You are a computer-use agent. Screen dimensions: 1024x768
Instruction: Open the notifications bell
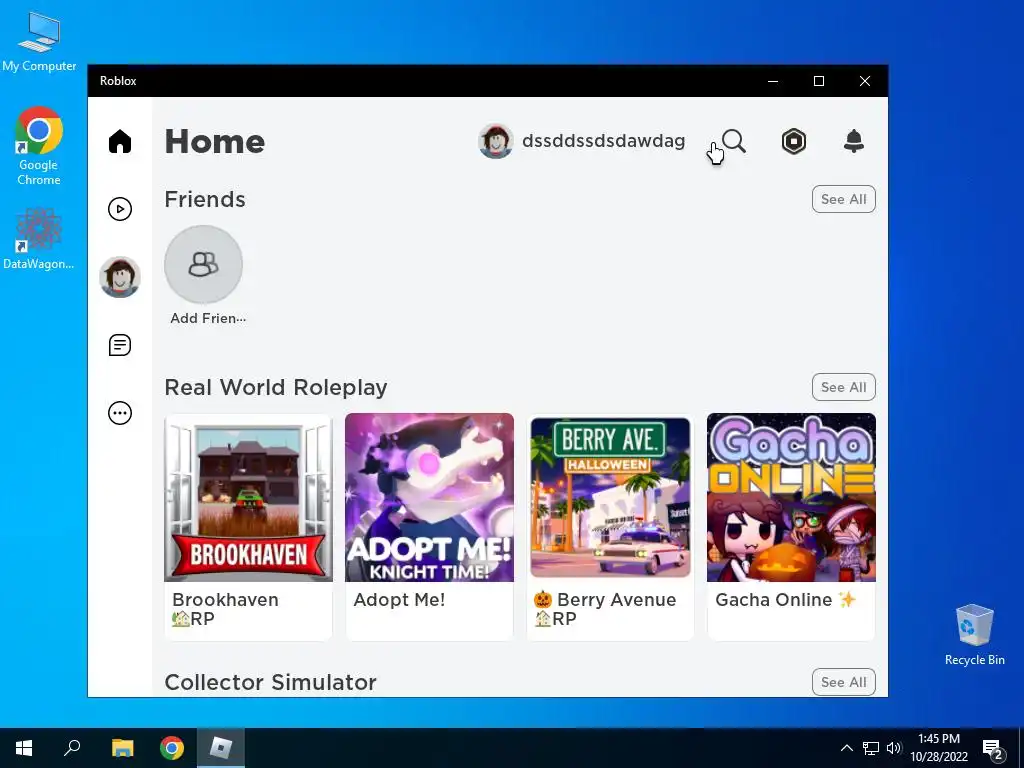point(854,141)
